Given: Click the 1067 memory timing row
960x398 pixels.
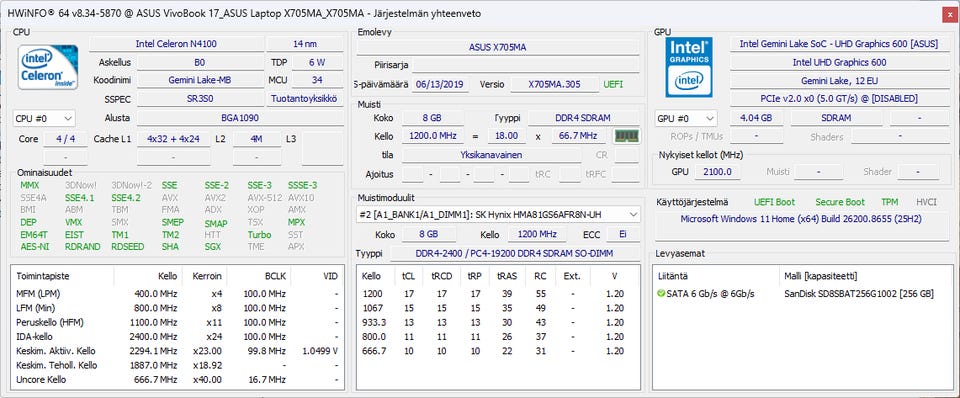Looking at the screenshot, I should [x=498, y=308].
